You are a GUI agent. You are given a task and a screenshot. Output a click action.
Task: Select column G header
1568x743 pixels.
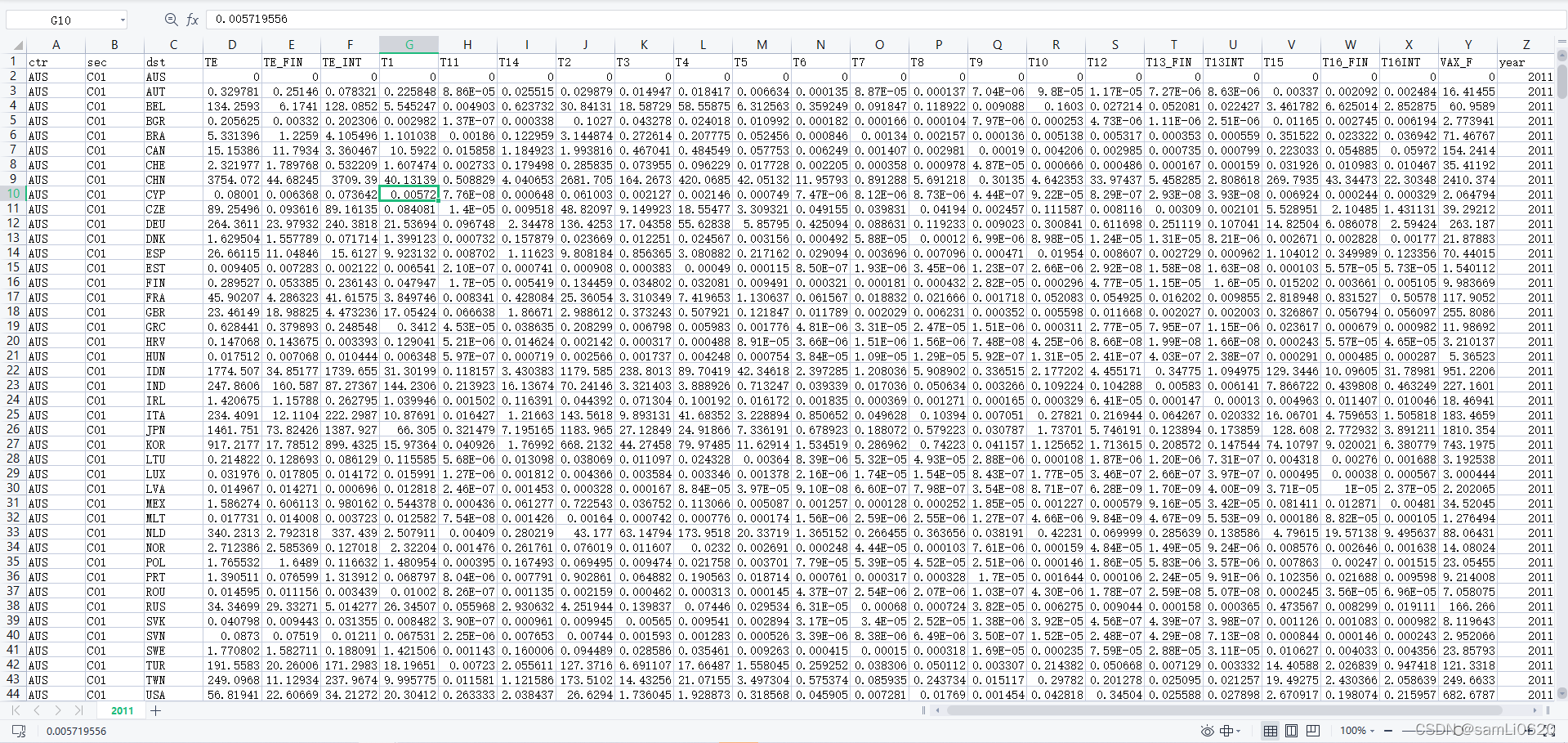(409, 45)
